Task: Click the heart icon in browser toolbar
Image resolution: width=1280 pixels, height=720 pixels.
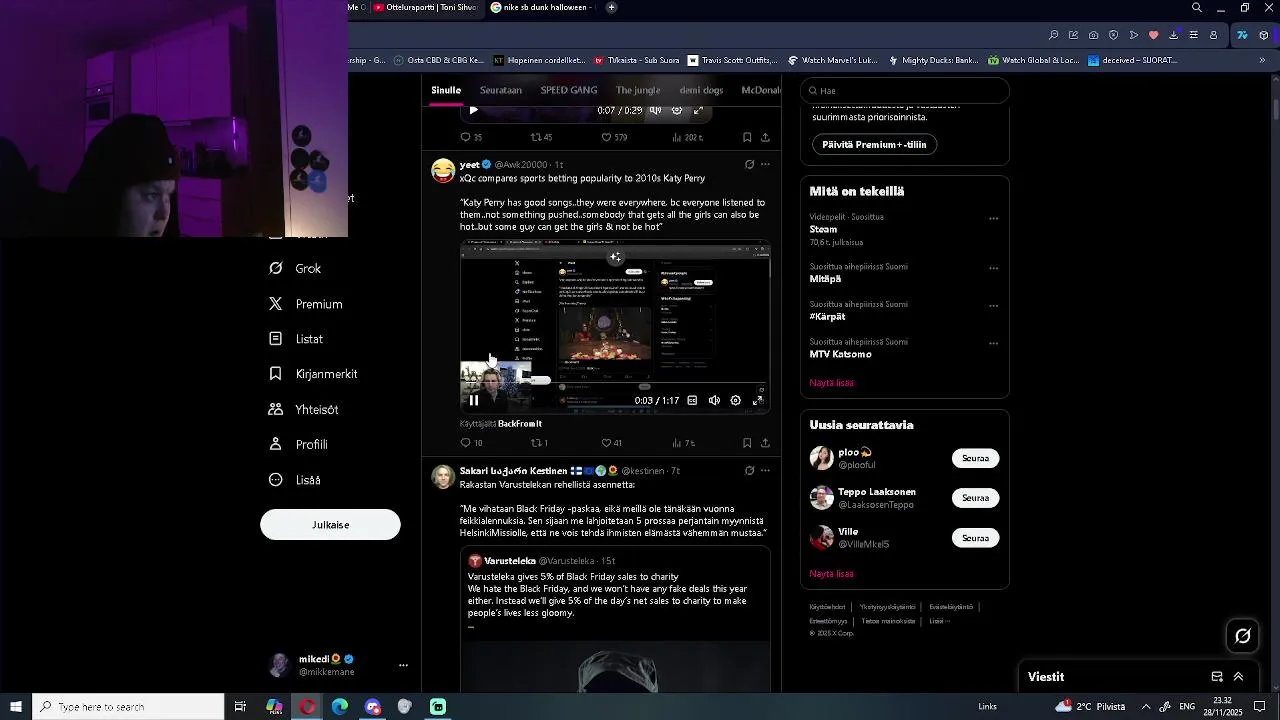Action: pos(1153,35)
